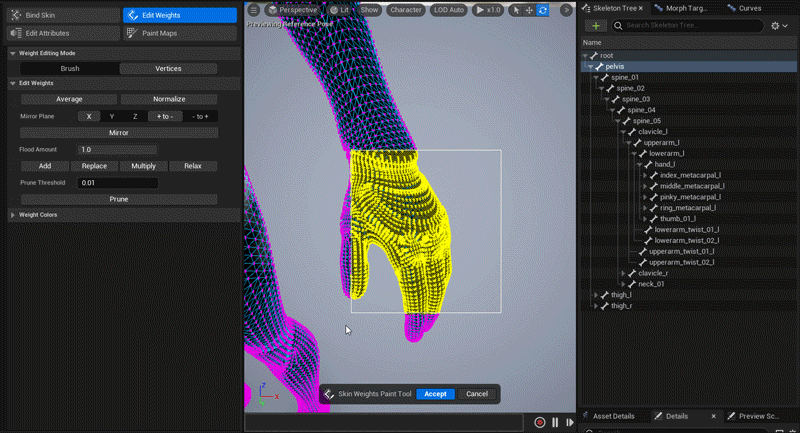
Task: Open playback speed x1.0 menu
Action: pos(488,10)
